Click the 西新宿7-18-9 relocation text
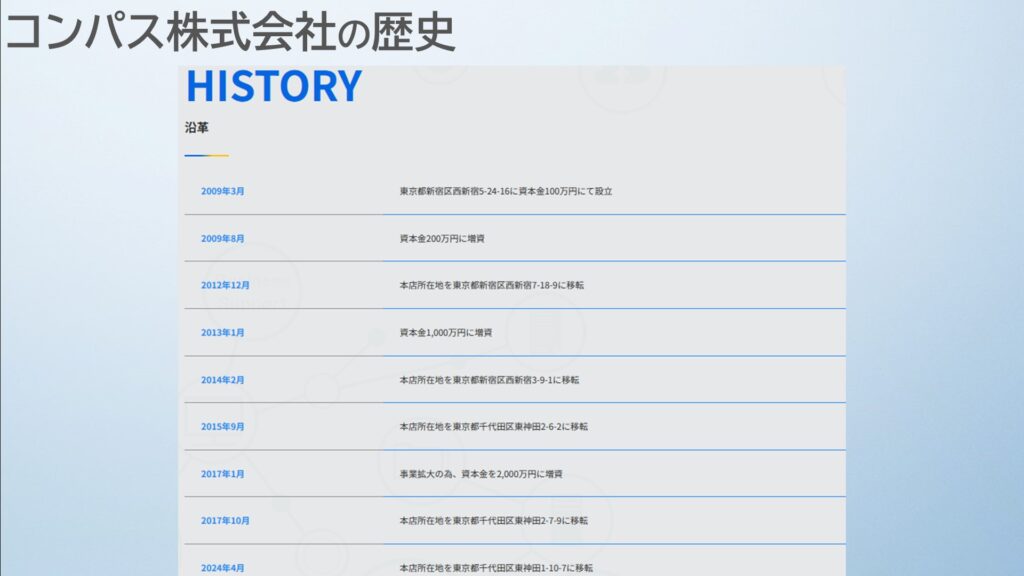The height and width of the screenshot is (576, 1024). coord(491,285)
